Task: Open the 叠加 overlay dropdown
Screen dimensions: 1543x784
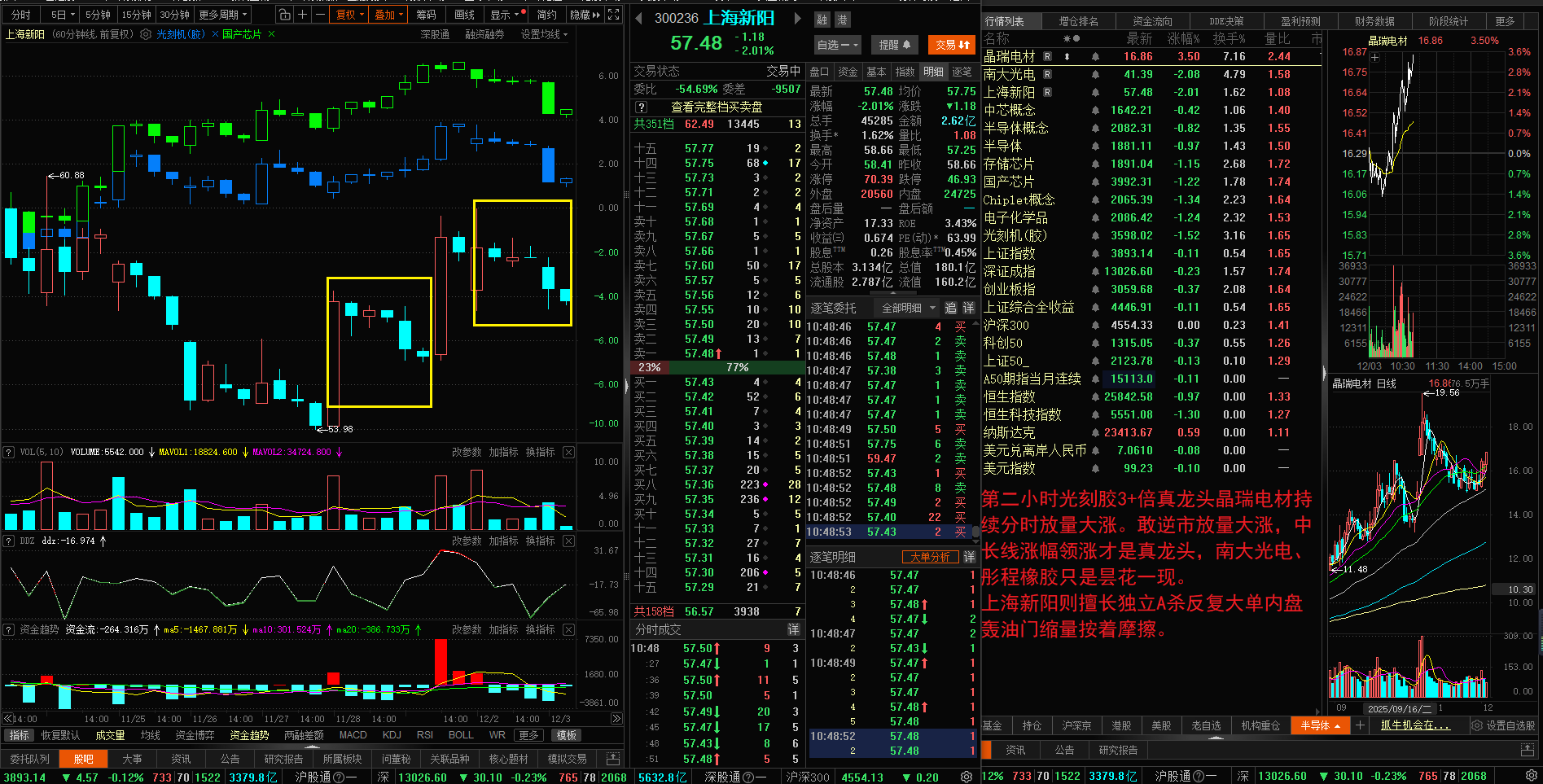Action: [x=388, y=15]
